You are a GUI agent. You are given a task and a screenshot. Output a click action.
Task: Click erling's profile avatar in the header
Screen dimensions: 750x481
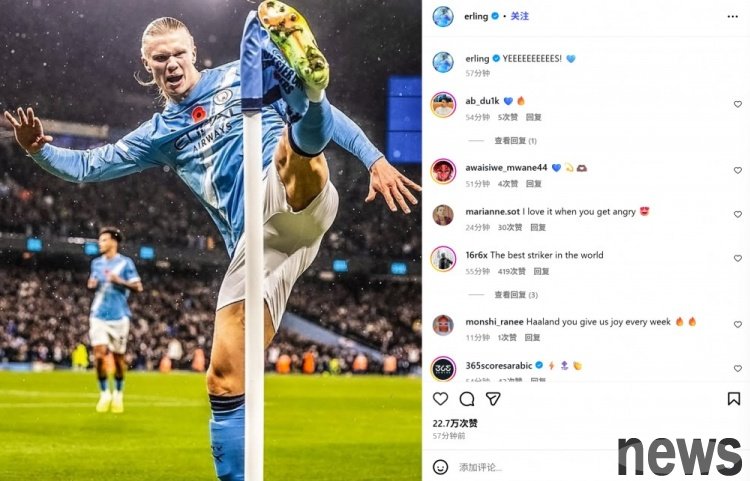pyautogui.click(x=443, y=16)
